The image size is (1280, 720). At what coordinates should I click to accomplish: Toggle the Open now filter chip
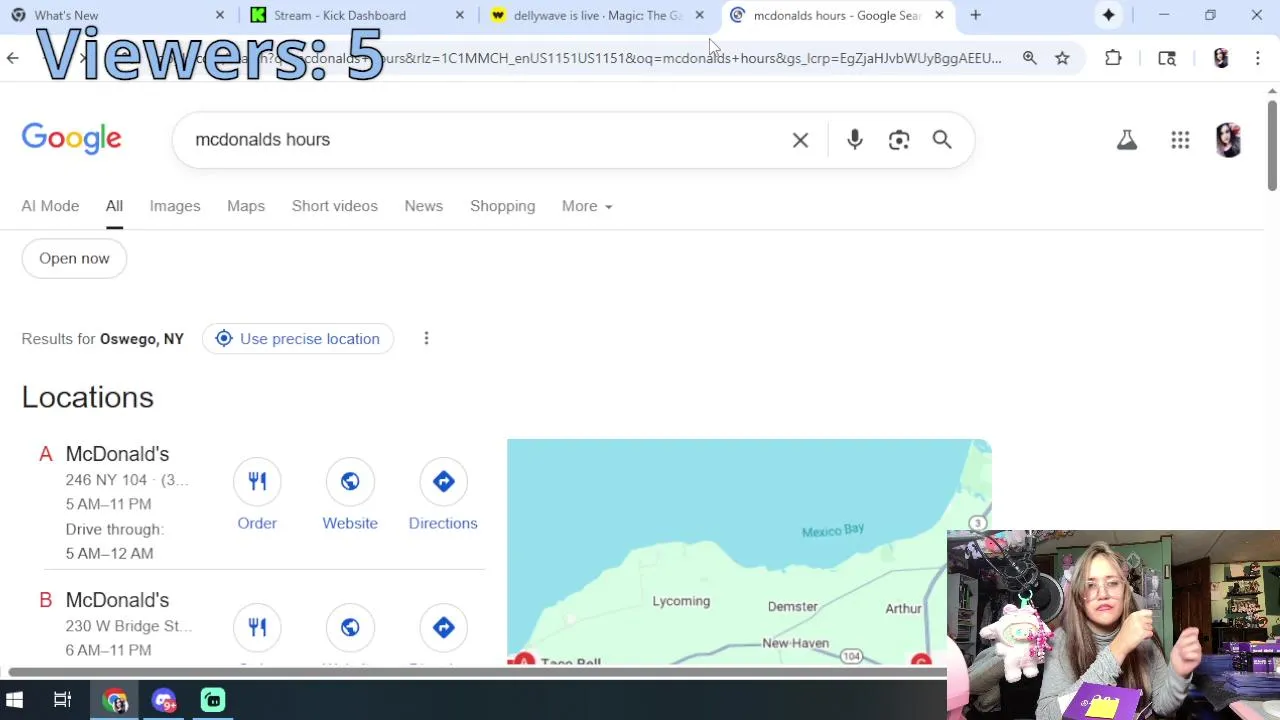point(74,258)
